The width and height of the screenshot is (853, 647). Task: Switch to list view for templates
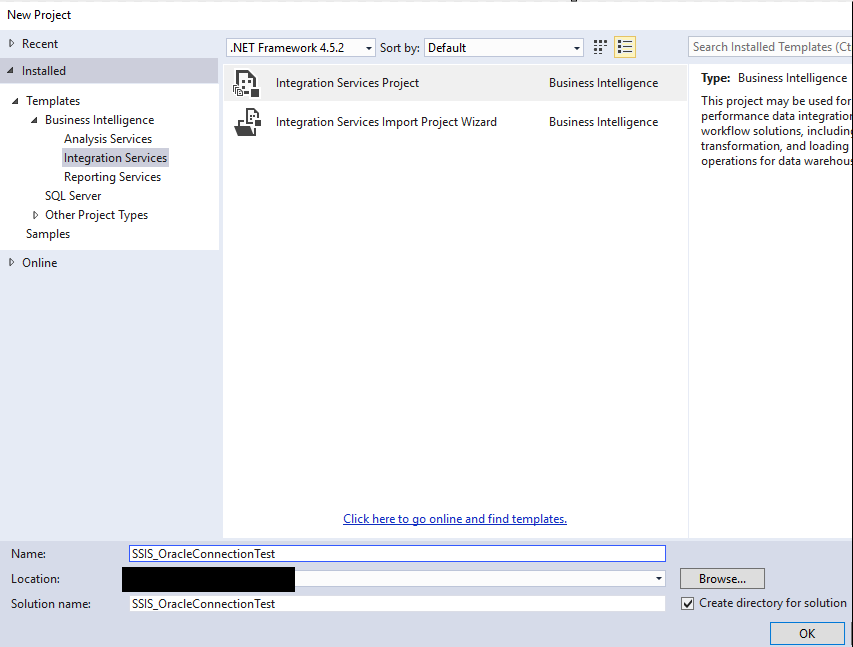625,46
